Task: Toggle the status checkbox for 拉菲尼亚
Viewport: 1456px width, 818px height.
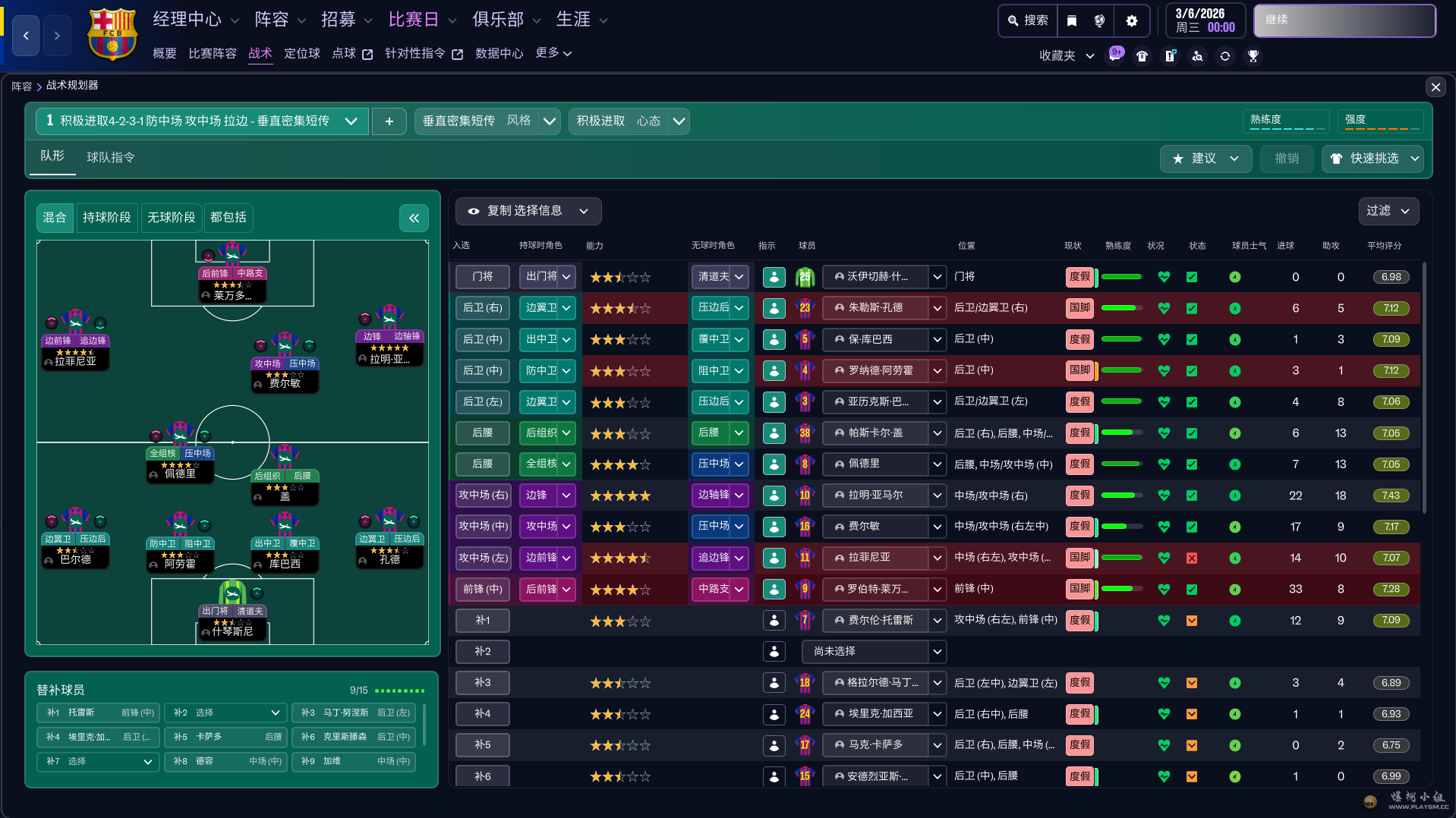Action: [1192, 558]
